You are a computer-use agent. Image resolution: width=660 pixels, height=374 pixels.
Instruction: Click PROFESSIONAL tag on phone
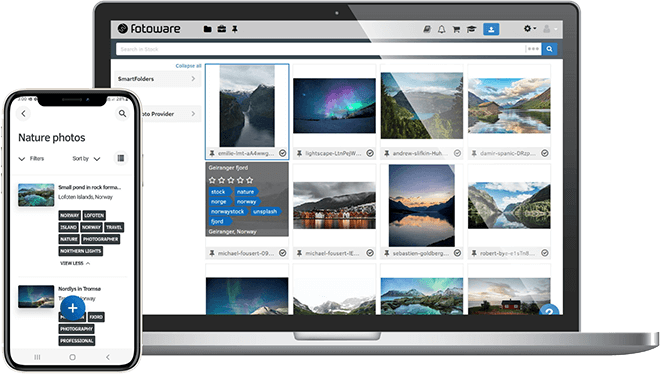tap(77, 341)
